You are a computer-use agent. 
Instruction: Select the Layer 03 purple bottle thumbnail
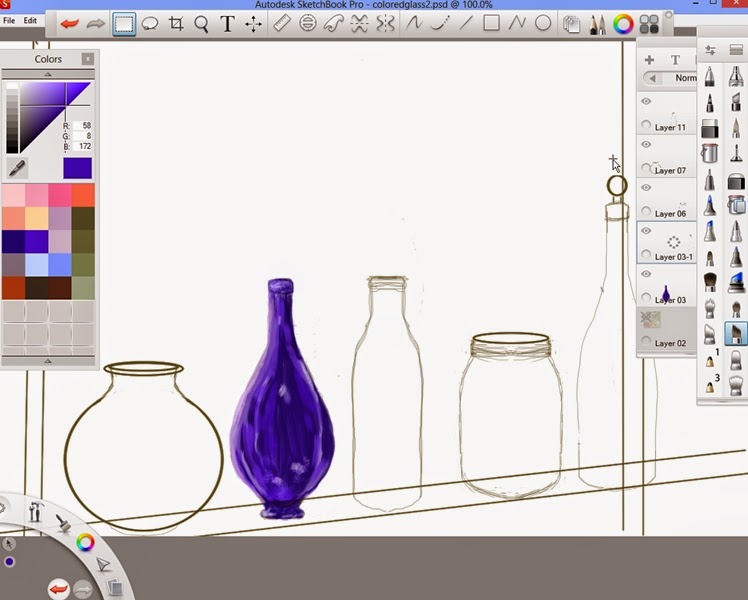[x=666, y=293]
